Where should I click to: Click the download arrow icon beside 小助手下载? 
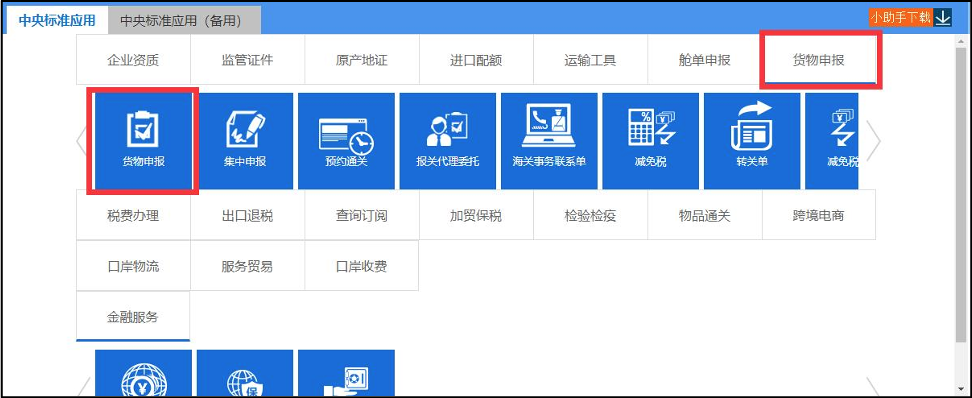(x=943, y=17)
